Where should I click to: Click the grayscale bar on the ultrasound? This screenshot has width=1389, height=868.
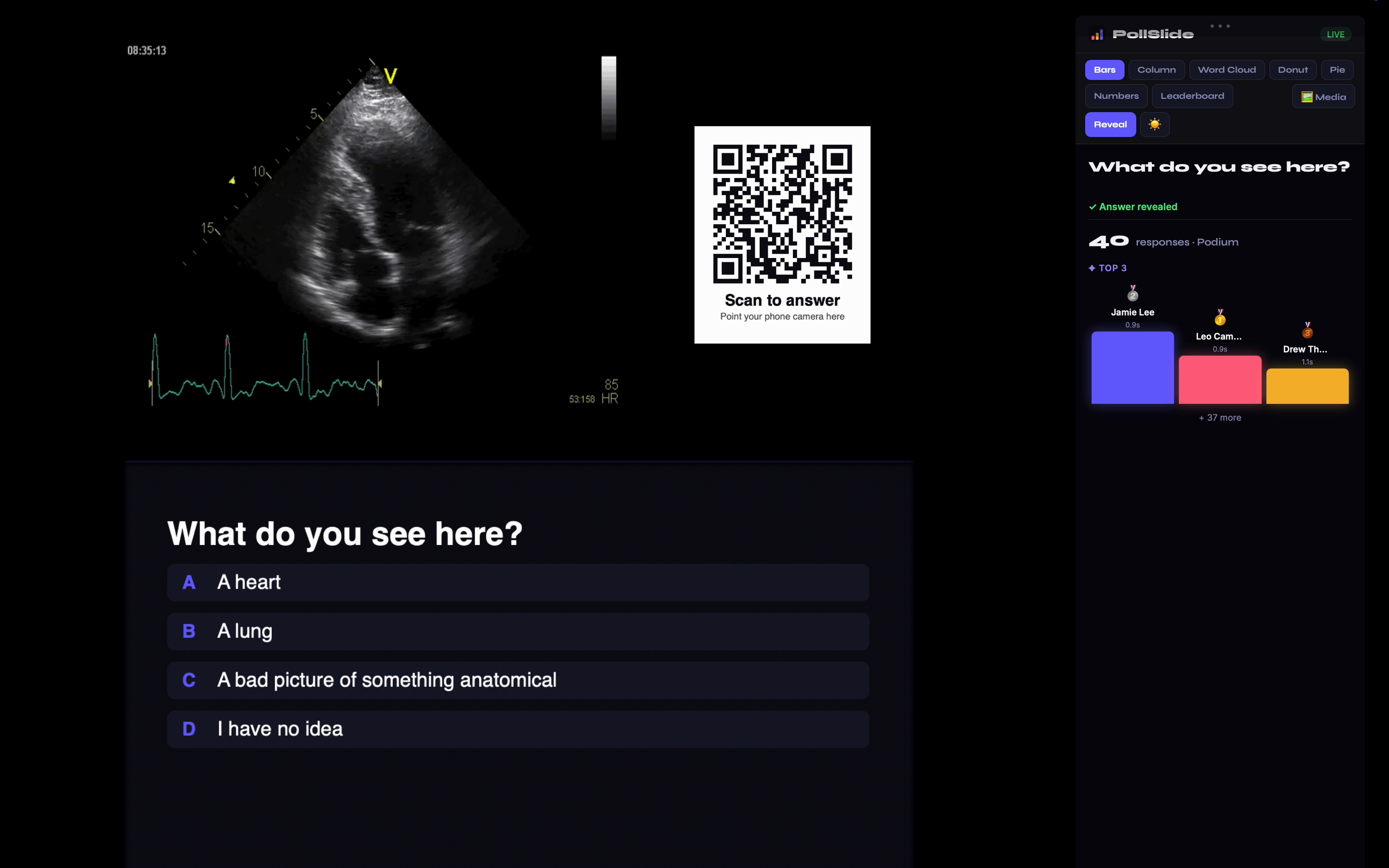click(x=608, y=97)
